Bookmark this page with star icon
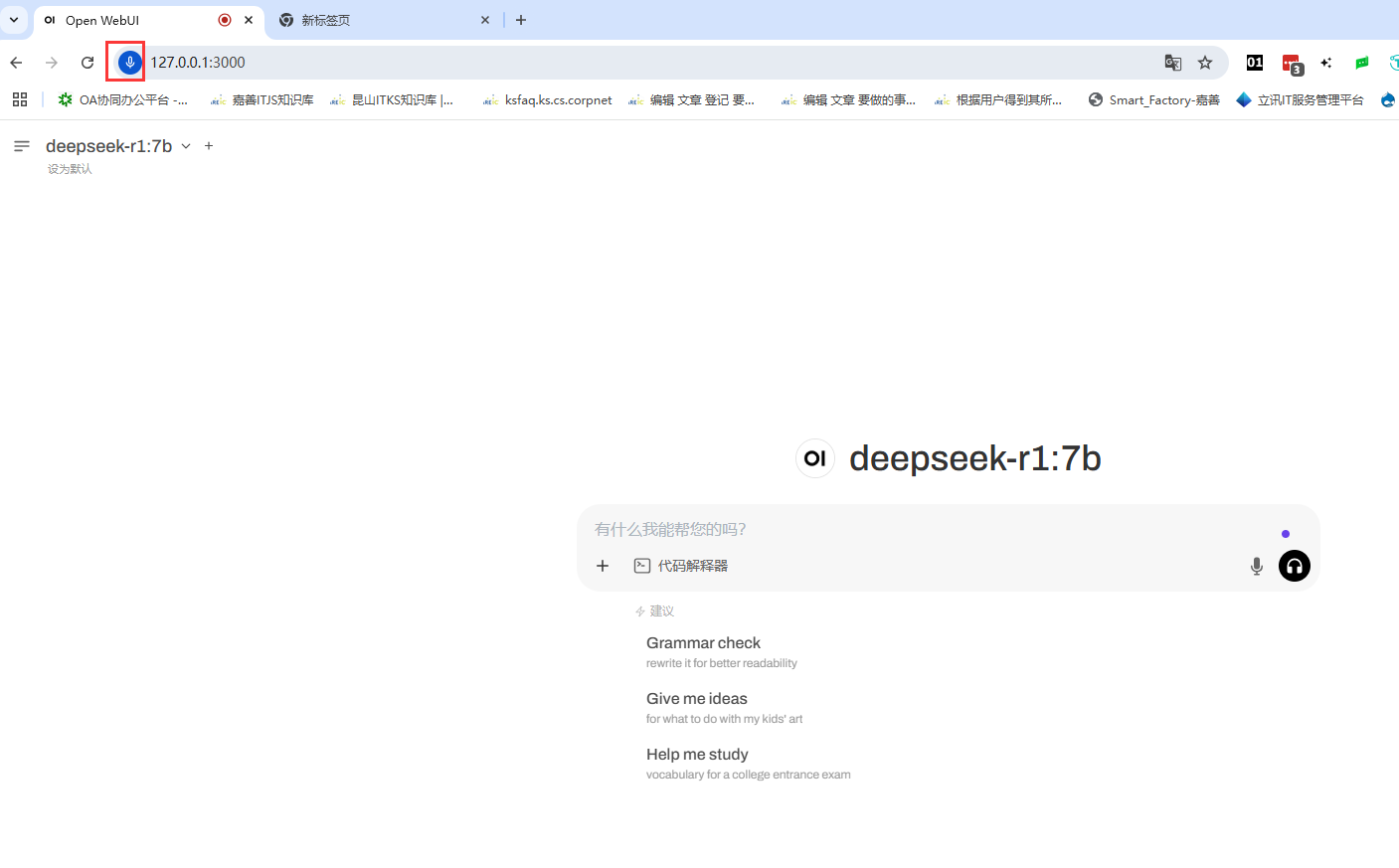Viewport: 1399px width, 868px height. 1205,63
